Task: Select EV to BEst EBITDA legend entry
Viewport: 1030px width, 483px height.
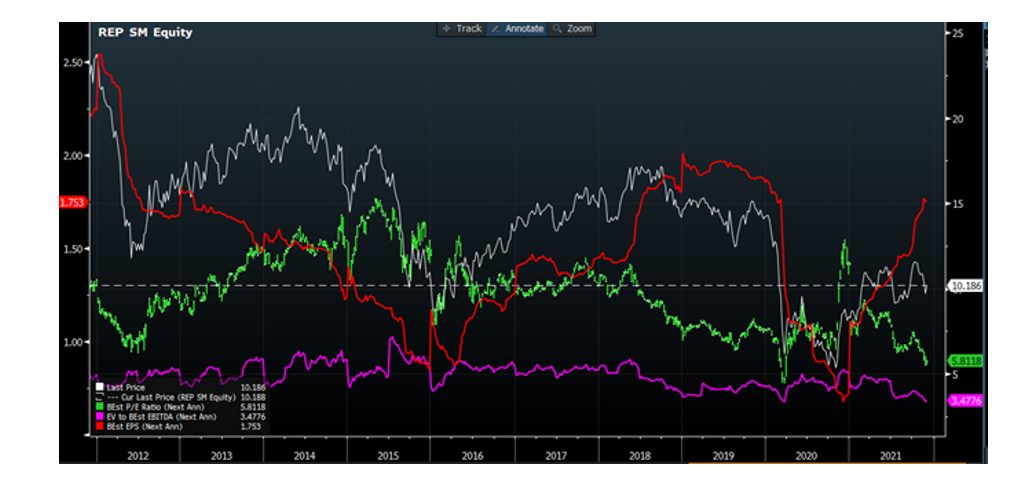Action: pyautogui.click(x=161, y=416)
